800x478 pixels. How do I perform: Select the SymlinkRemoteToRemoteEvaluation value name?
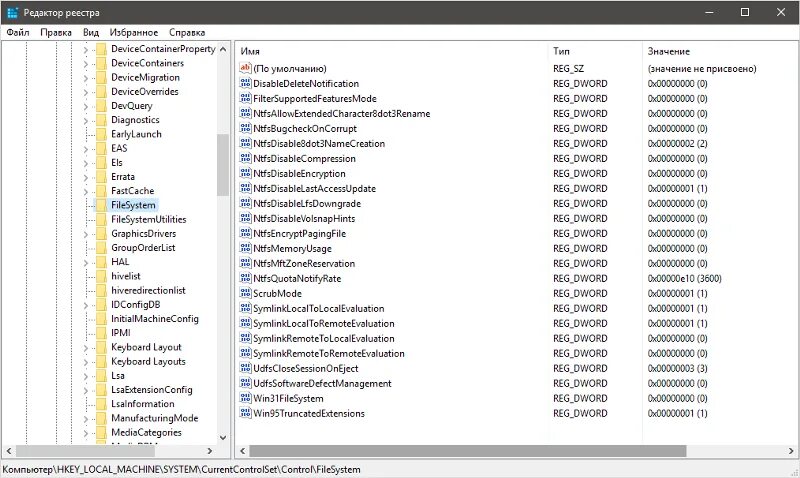pyautogui.click(x=329, y=353)
